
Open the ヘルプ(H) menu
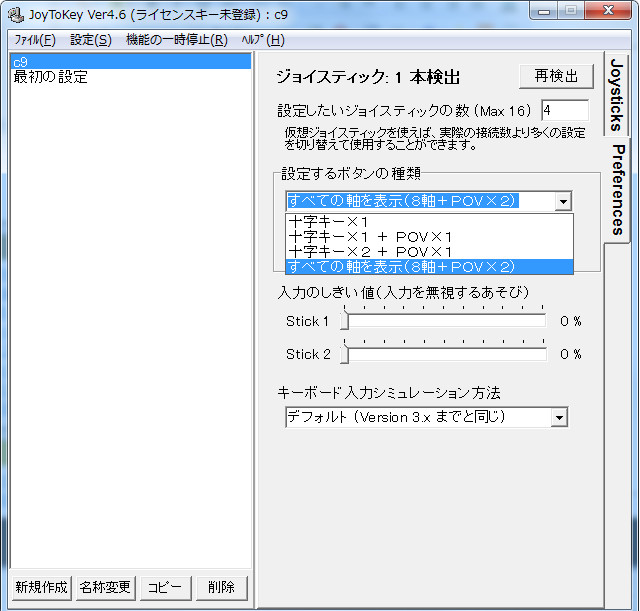[x=263, y=40]
